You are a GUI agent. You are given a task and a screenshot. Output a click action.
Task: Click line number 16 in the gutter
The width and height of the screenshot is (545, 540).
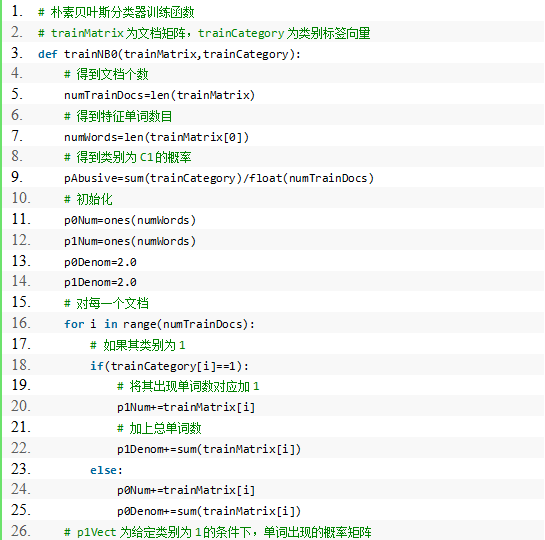coord(21,324)
